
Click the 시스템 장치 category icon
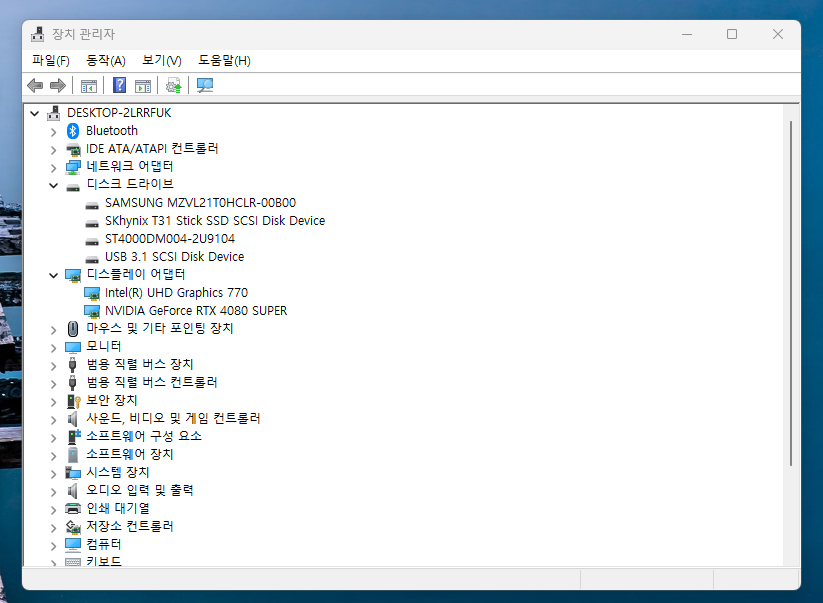point(73,473)
